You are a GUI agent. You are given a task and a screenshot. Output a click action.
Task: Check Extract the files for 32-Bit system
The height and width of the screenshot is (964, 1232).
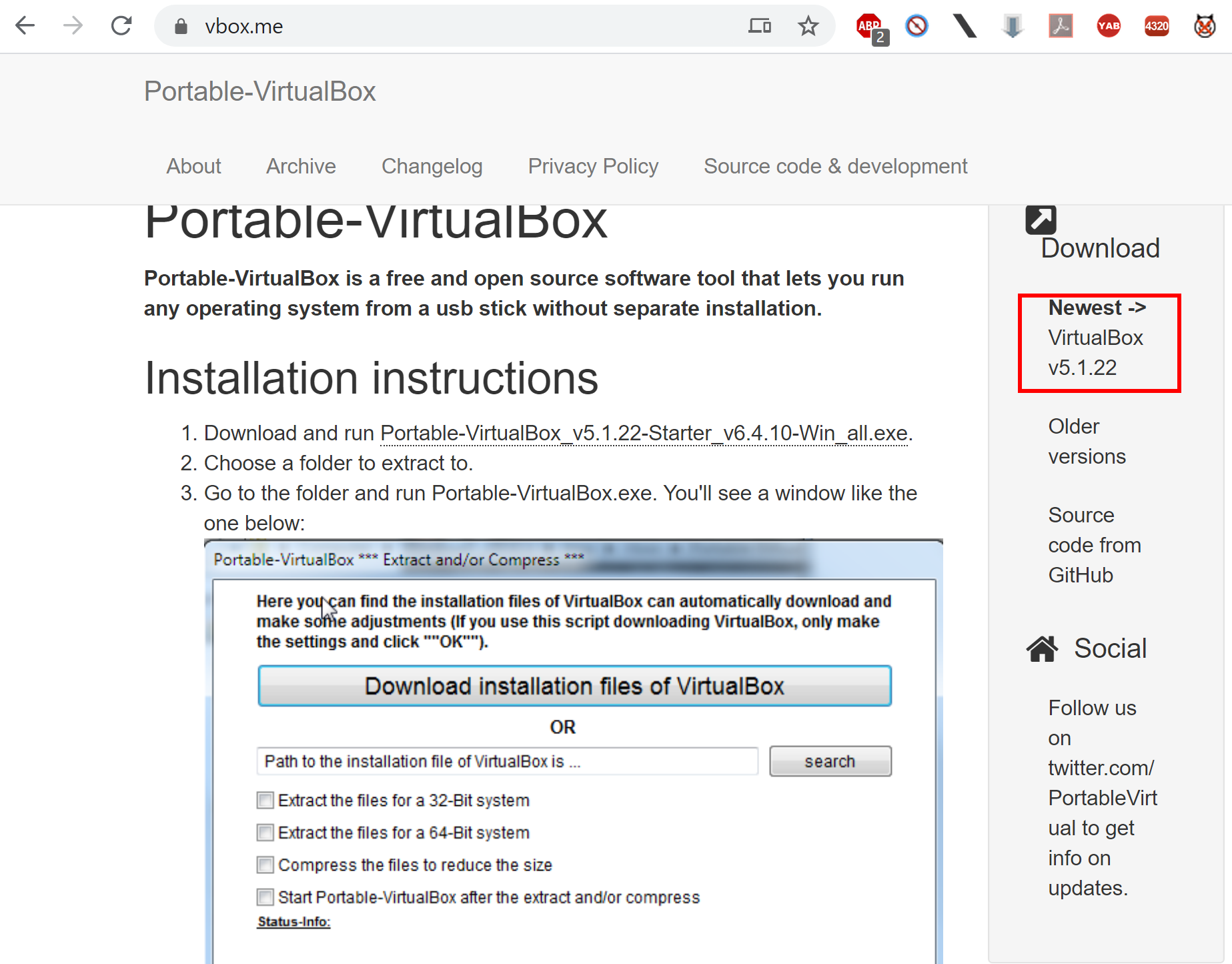(265, 800)
